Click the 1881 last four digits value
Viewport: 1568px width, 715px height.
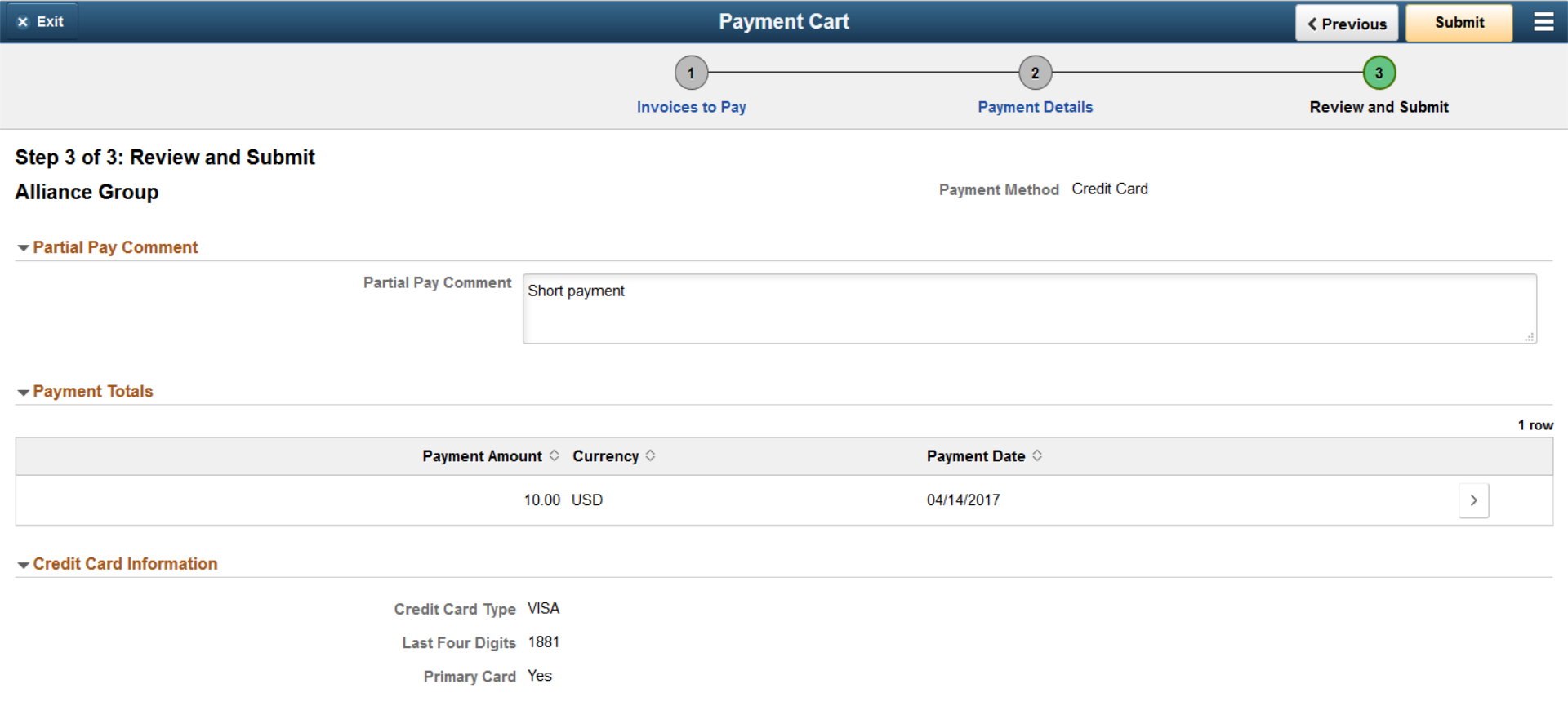[x=543, y=642]
